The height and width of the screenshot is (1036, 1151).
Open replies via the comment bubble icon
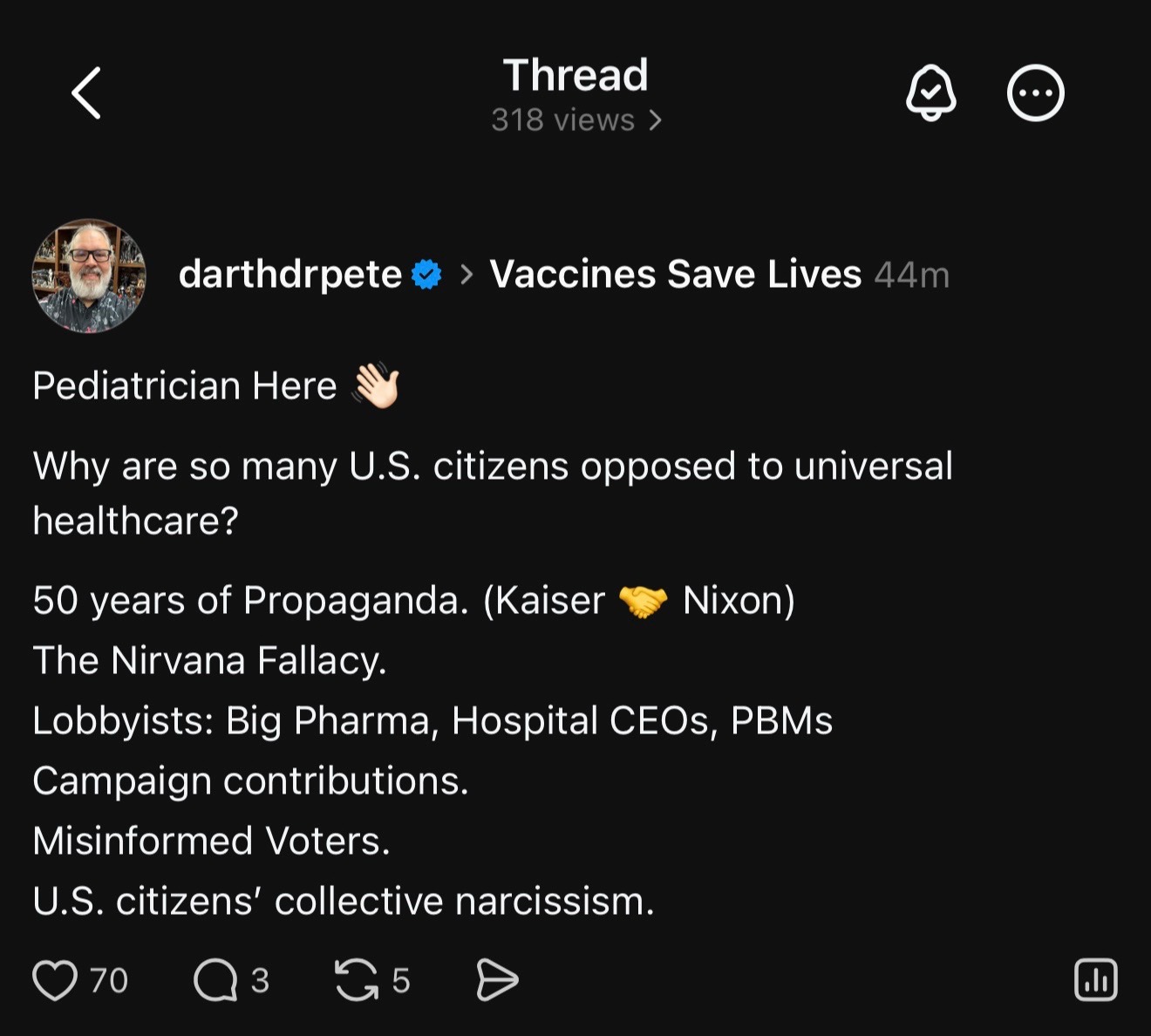215,980
